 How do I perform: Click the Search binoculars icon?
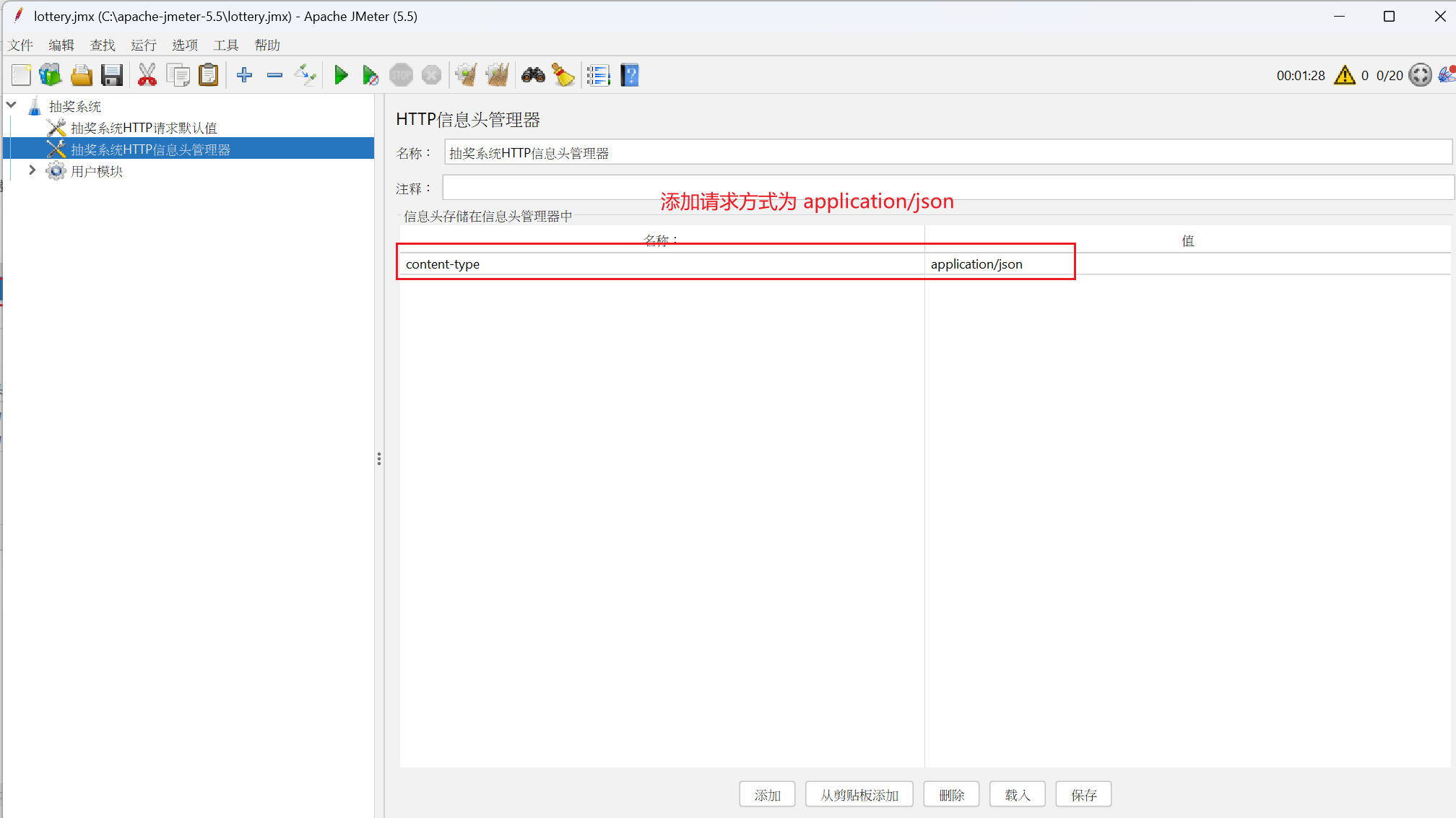(x=533, y=75)
